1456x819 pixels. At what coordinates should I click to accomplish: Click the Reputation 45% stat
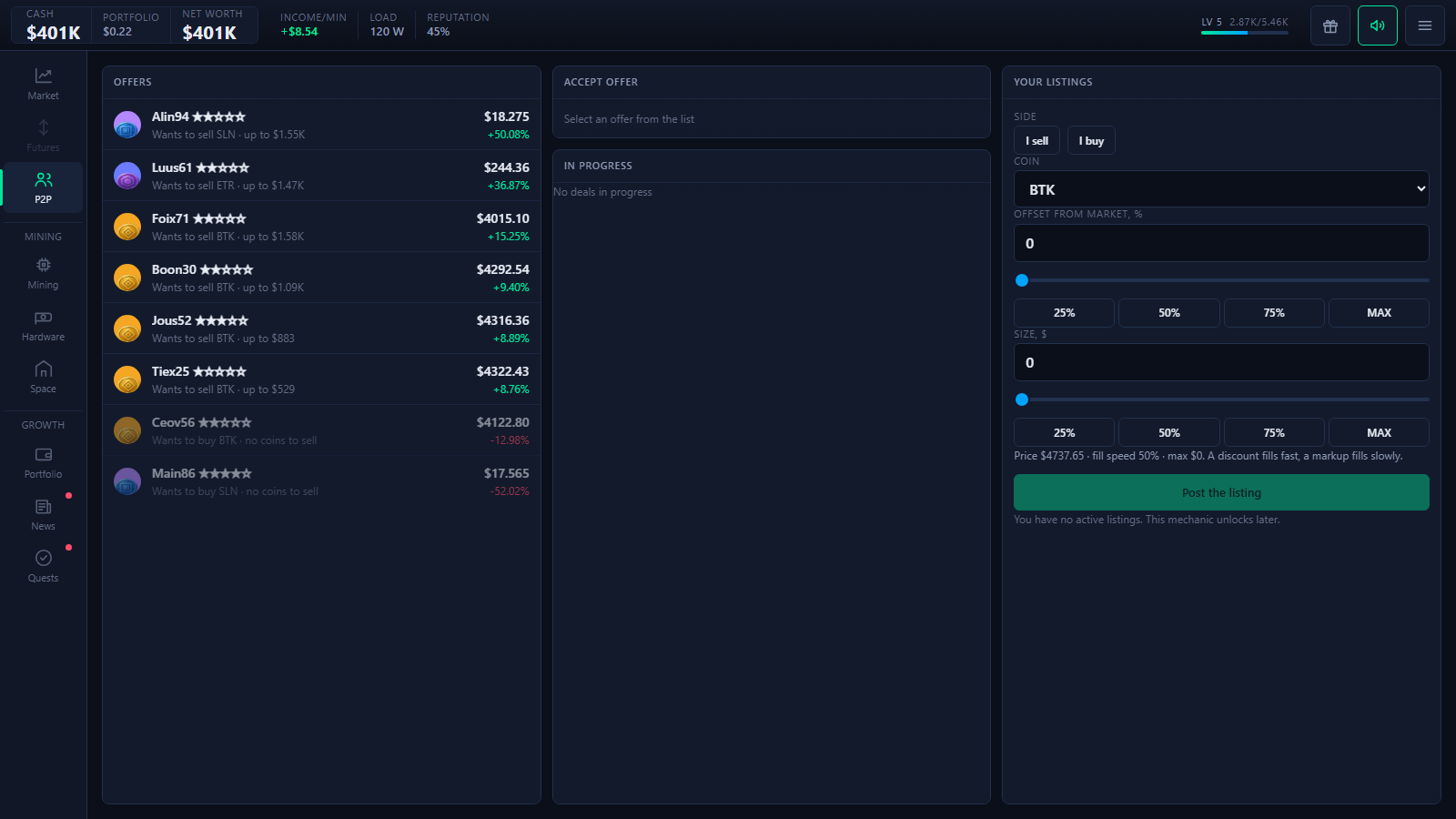click(458, 25)
